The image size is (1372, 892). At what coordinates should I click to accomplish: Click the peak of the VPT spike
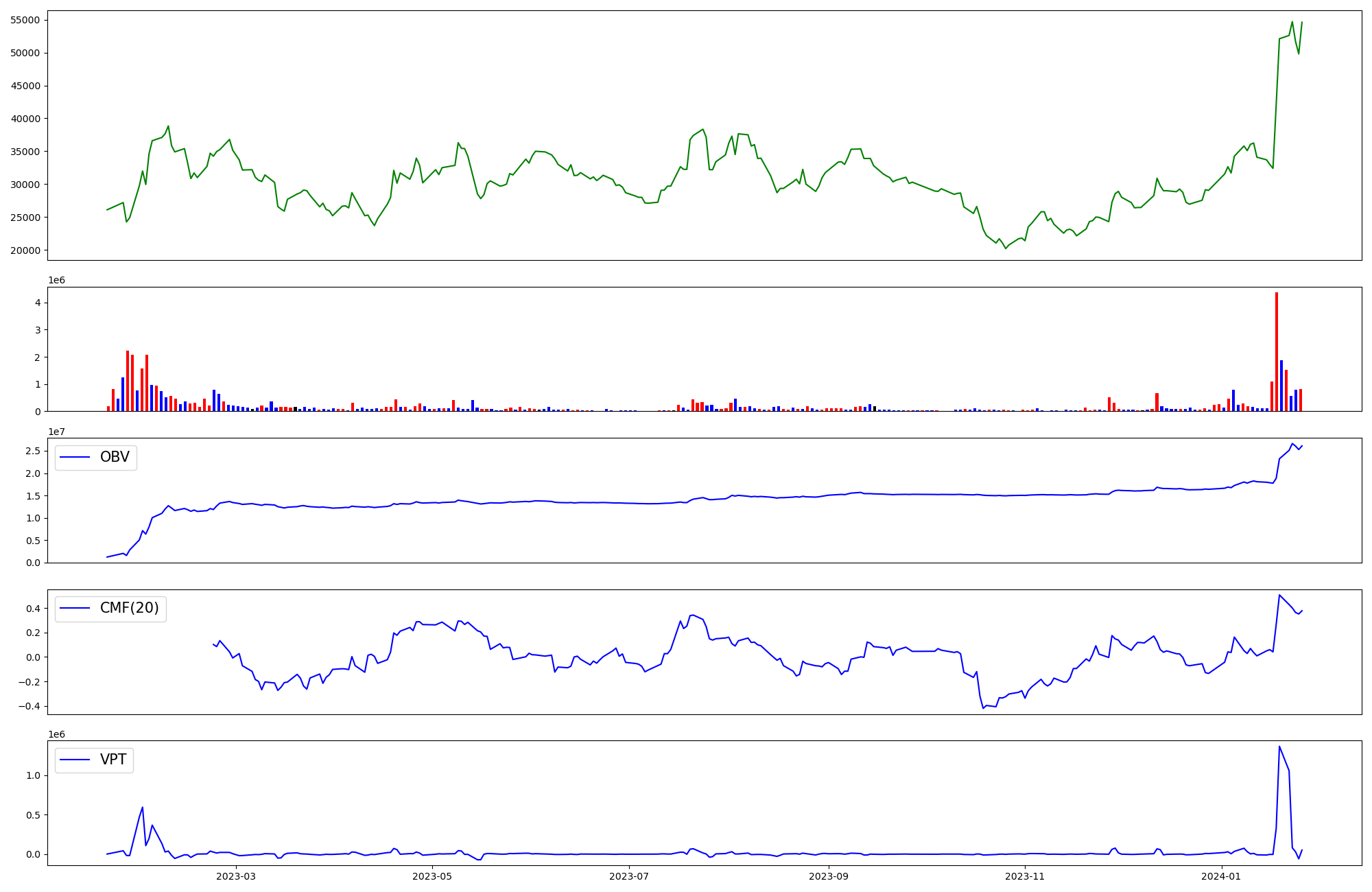(1279, 747)
